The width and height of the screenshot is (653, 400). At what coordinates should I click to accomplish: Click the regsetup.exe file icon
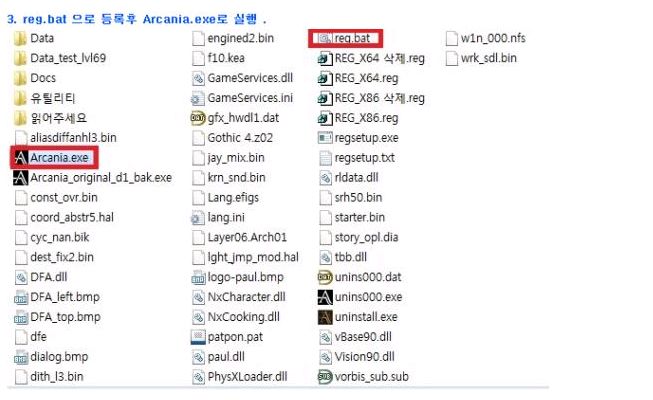point(324,138)
